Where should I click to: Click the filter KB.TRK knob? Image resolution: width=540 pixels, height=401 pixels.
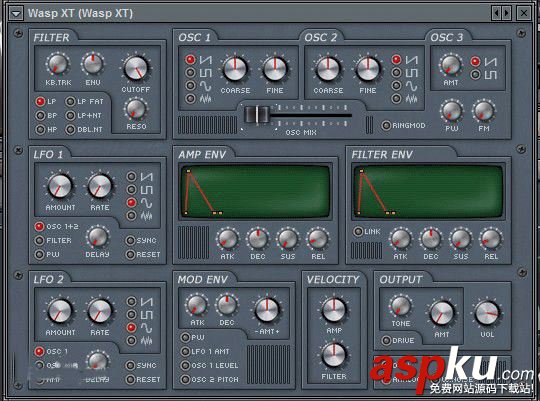click(x=58, y=64)
